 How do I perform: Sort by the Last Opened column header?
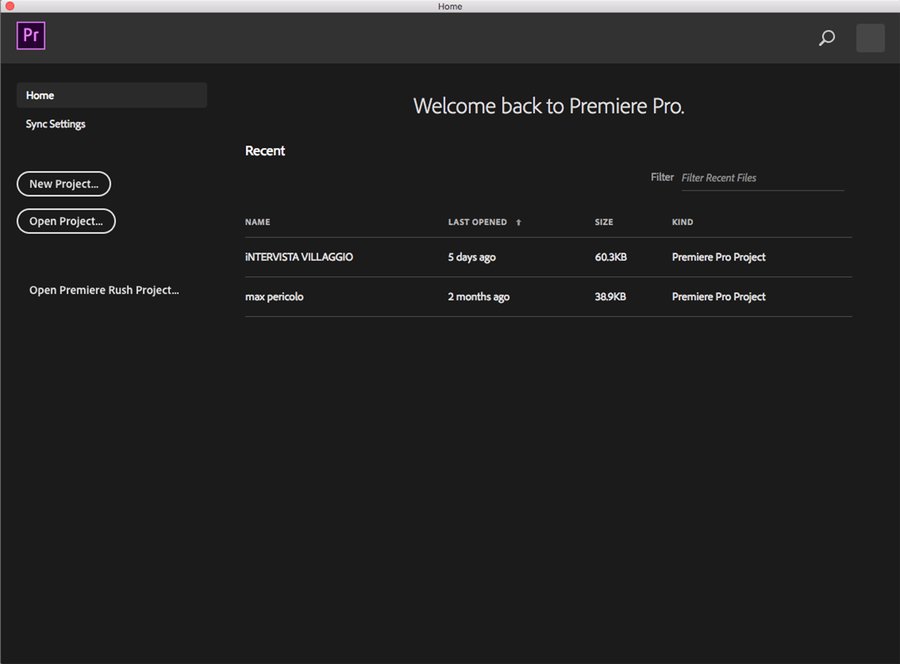click(x=477, y=222)
